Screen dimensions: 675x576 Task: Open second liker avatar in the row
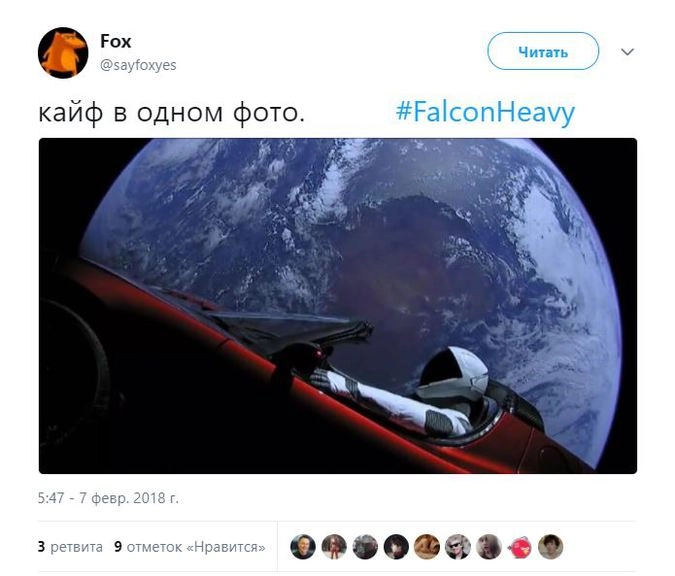tap(334, 547)
